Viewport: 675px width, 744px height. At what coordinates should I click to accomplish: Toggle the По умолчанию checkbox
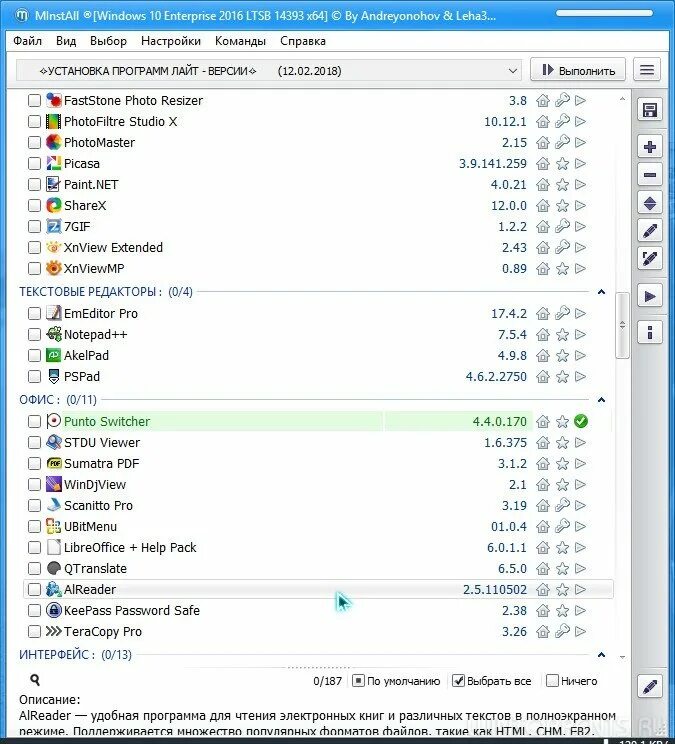coord(359,681)
